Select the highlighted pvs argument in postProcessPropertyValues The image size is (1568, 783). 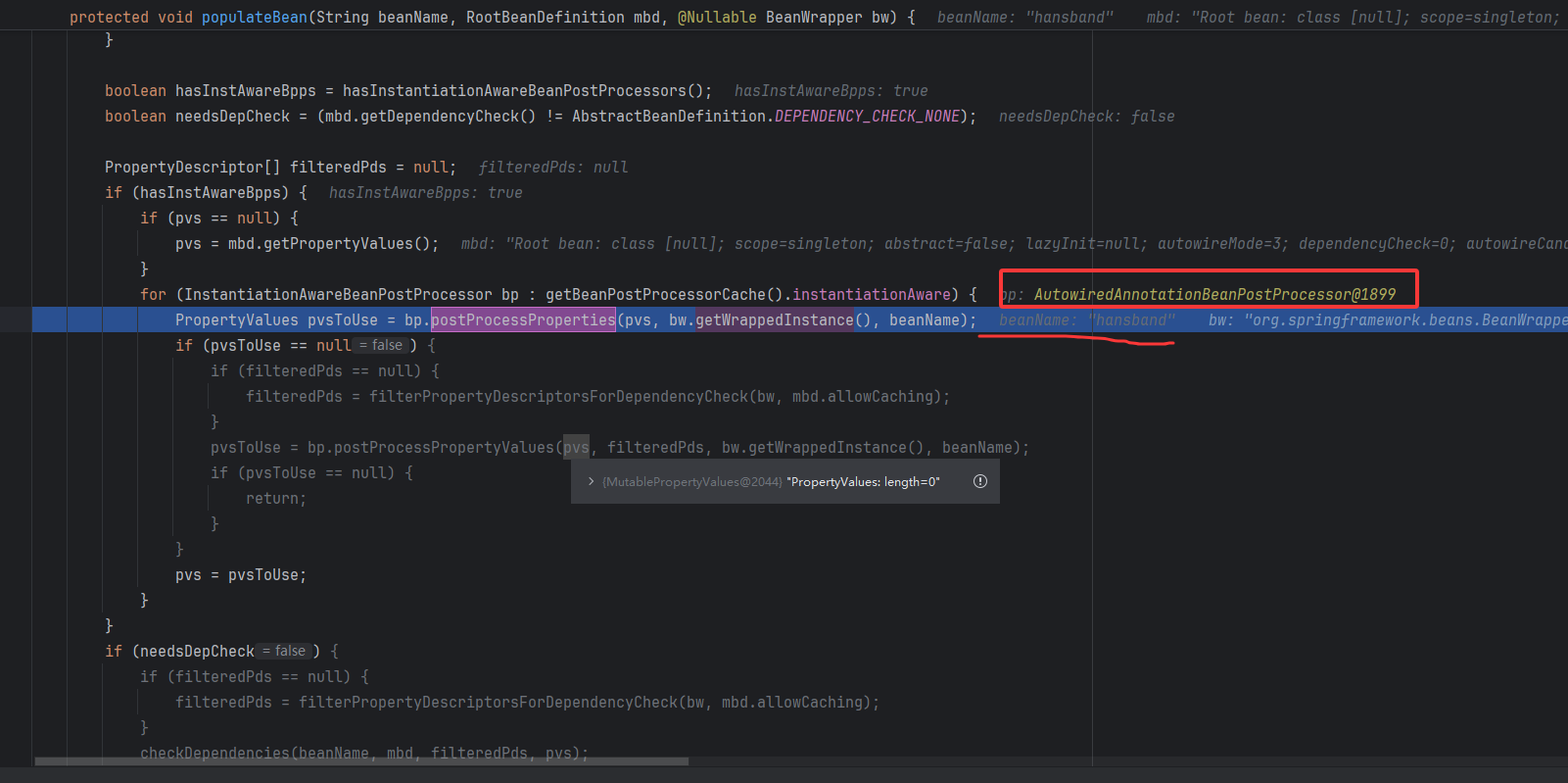(x=576, y=448)
